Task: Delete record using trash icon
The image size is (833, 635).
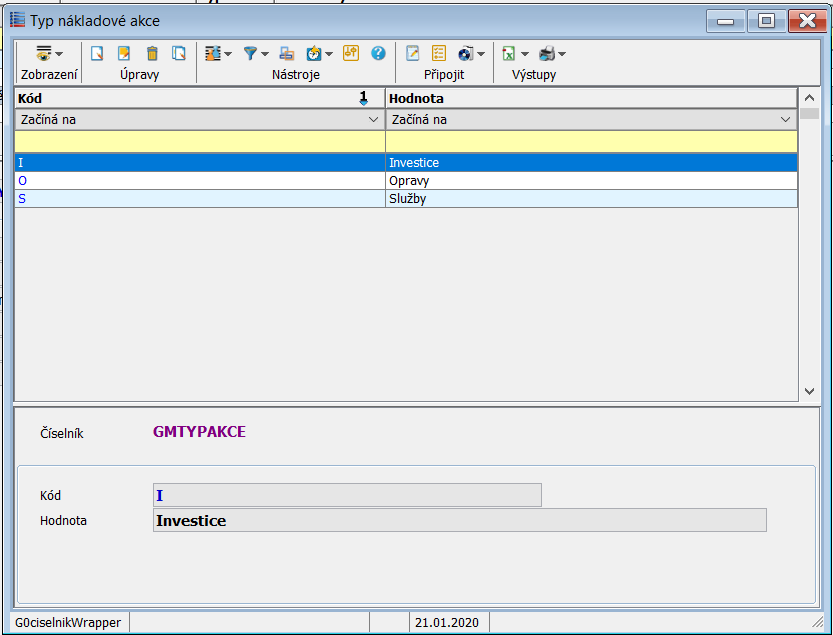Action: 152,54
